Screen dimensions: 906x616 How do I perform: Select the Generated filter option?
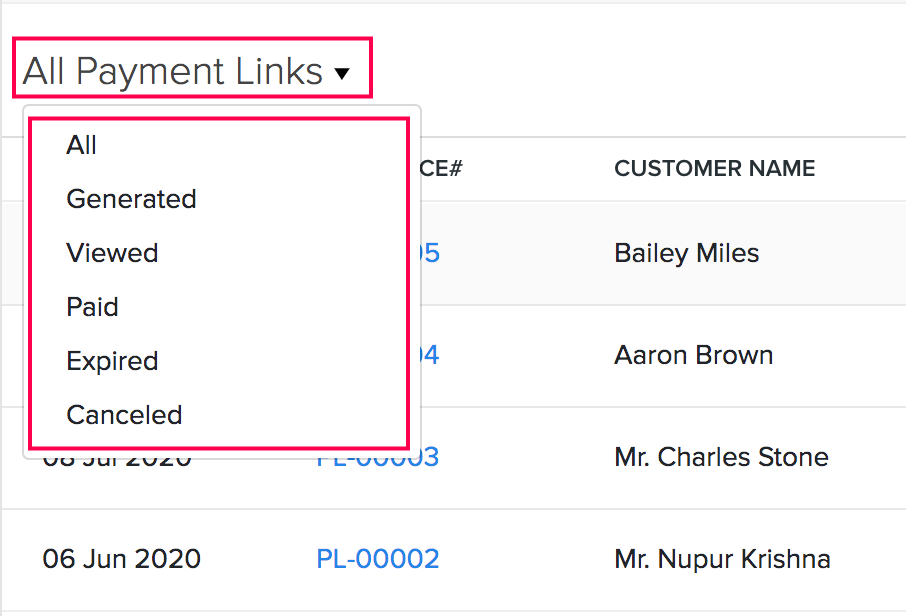click(131, 199)
